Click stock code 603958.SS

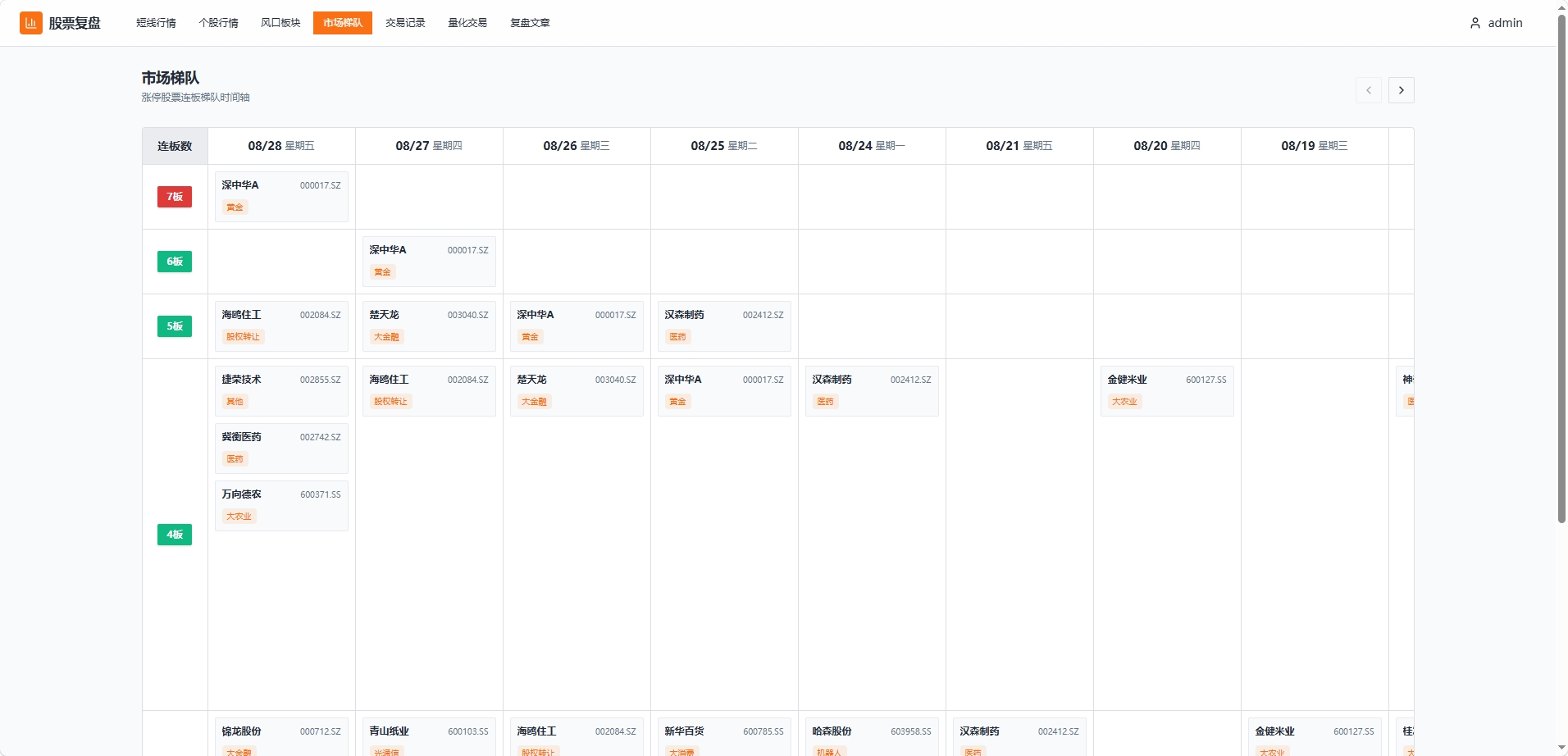click(911, 732)
